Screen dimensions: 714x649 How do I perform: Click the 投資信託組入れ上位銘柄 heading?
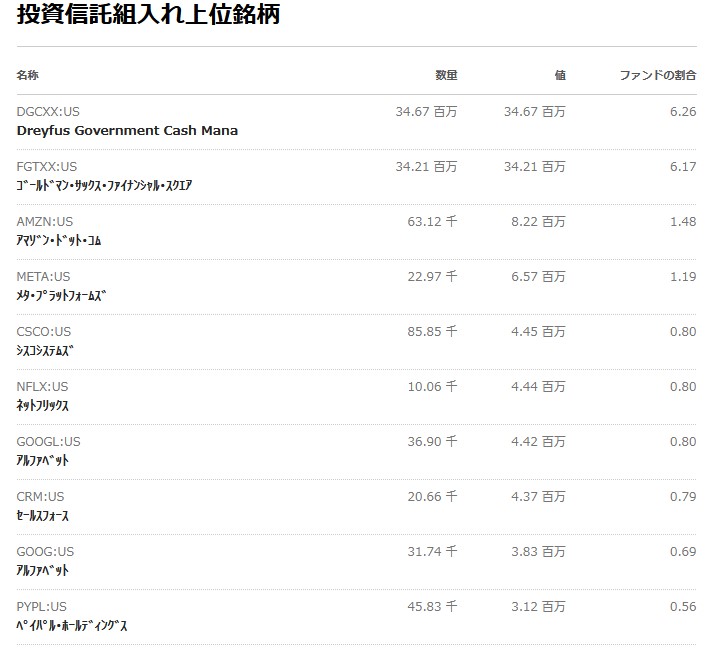click(148, 14)
